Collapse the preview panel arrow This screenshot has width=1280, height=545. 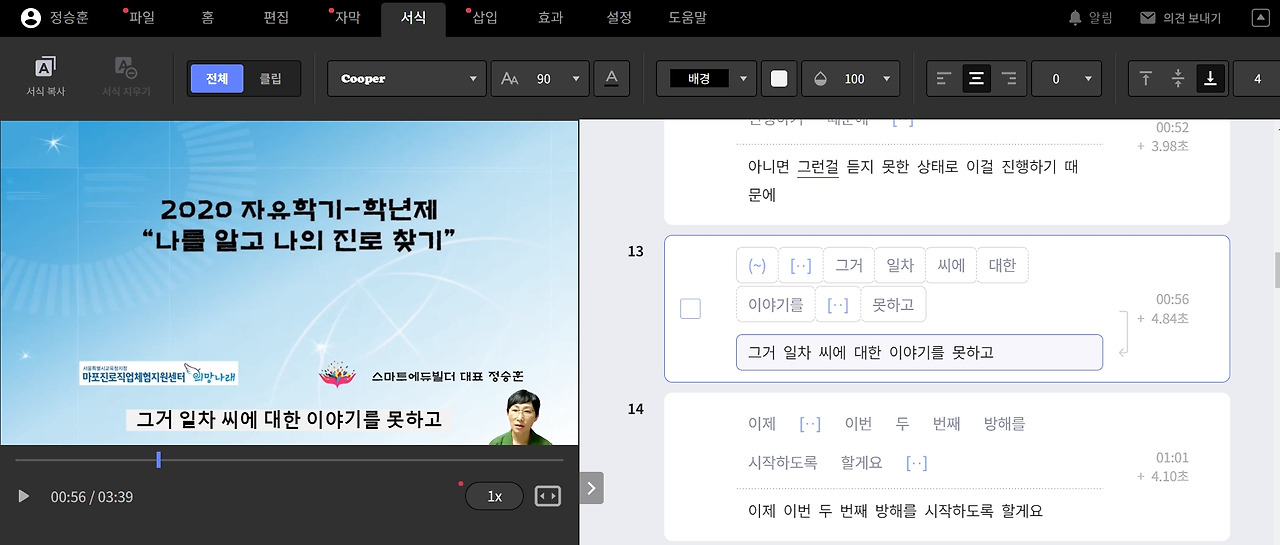(591, 488)
